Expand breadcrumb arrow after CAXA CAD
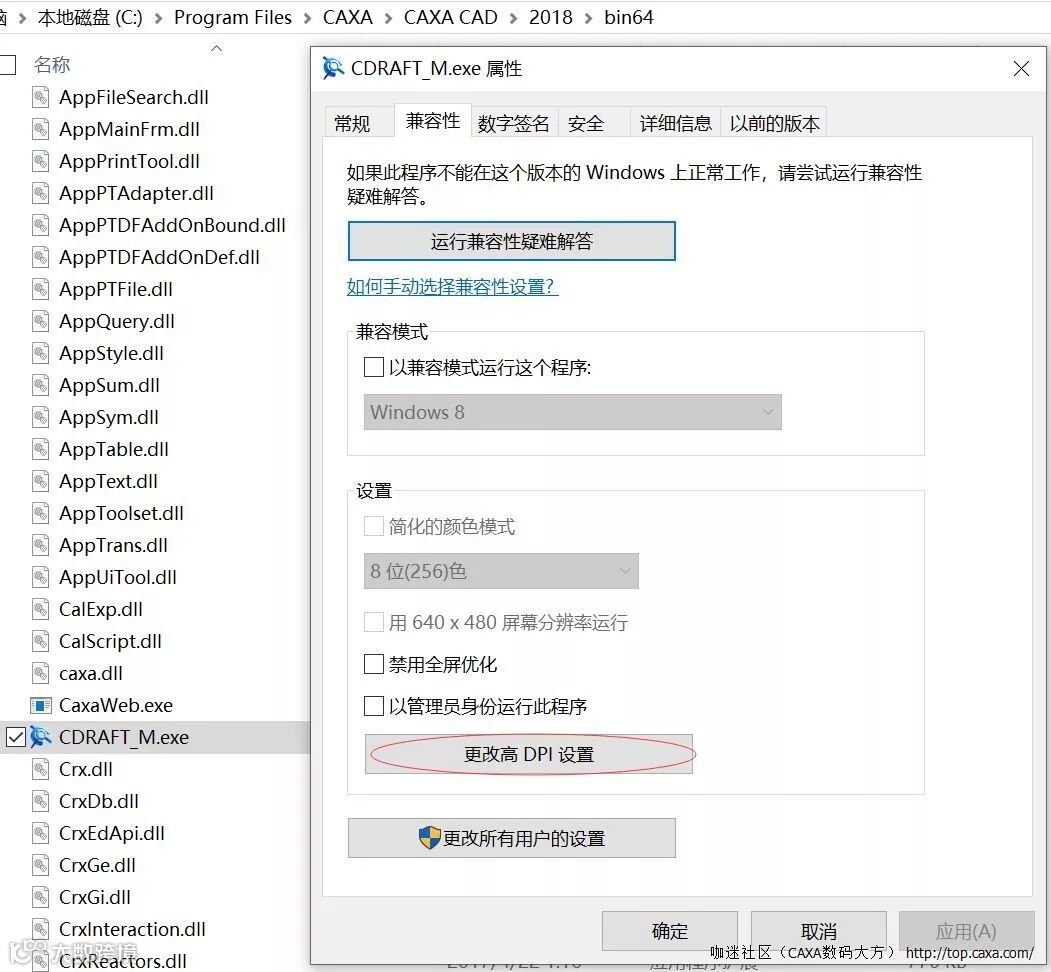Image resolution: width=1051 pixels, height=972 pixels. tap(514, 18)
